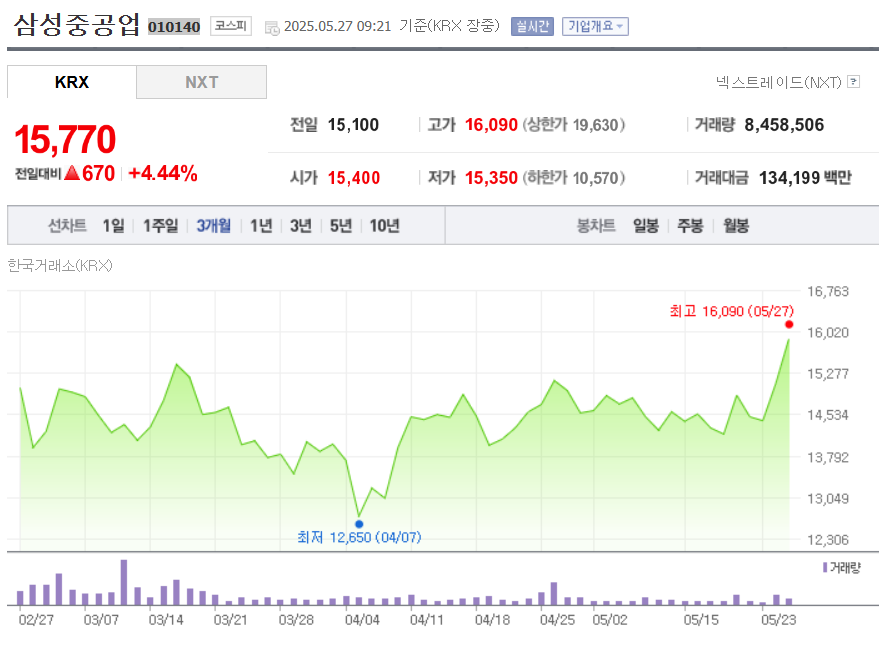Click the 시가 value 15,400
This screenshot has height=646, width=879.
pos(354,178)
